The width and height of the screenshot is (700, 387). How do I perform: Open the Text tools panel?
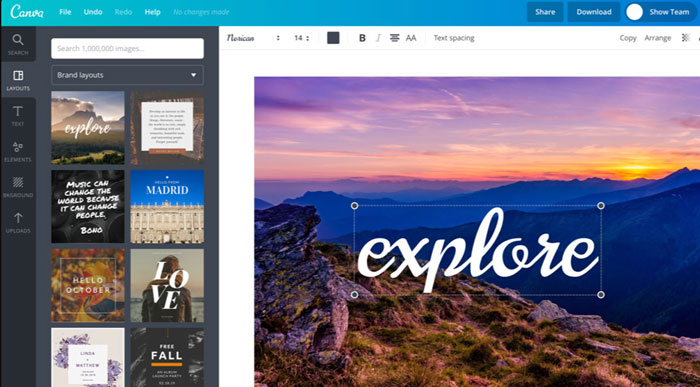click(18, 116)
